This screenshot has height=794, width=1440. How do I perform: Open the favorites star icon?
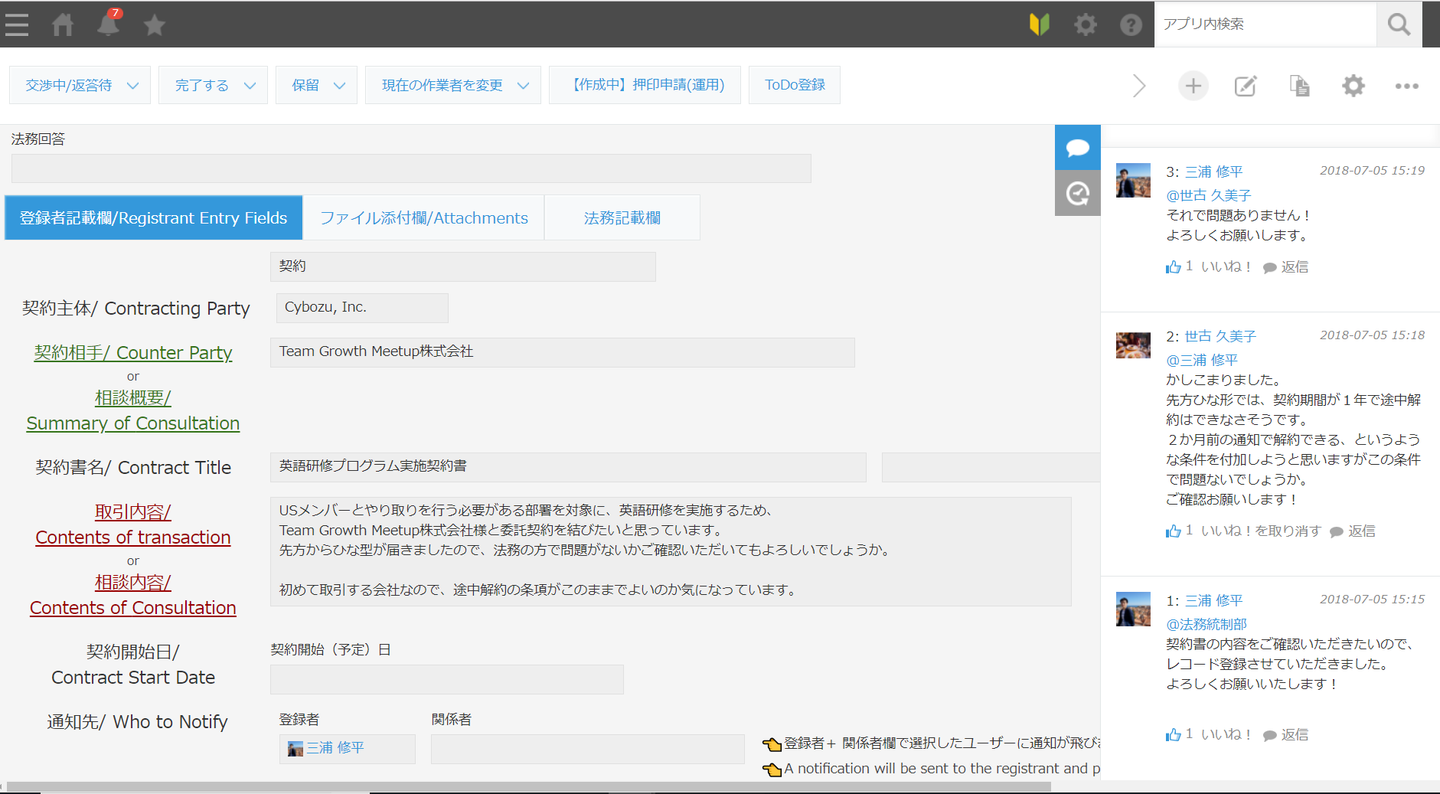click(154, 25)
